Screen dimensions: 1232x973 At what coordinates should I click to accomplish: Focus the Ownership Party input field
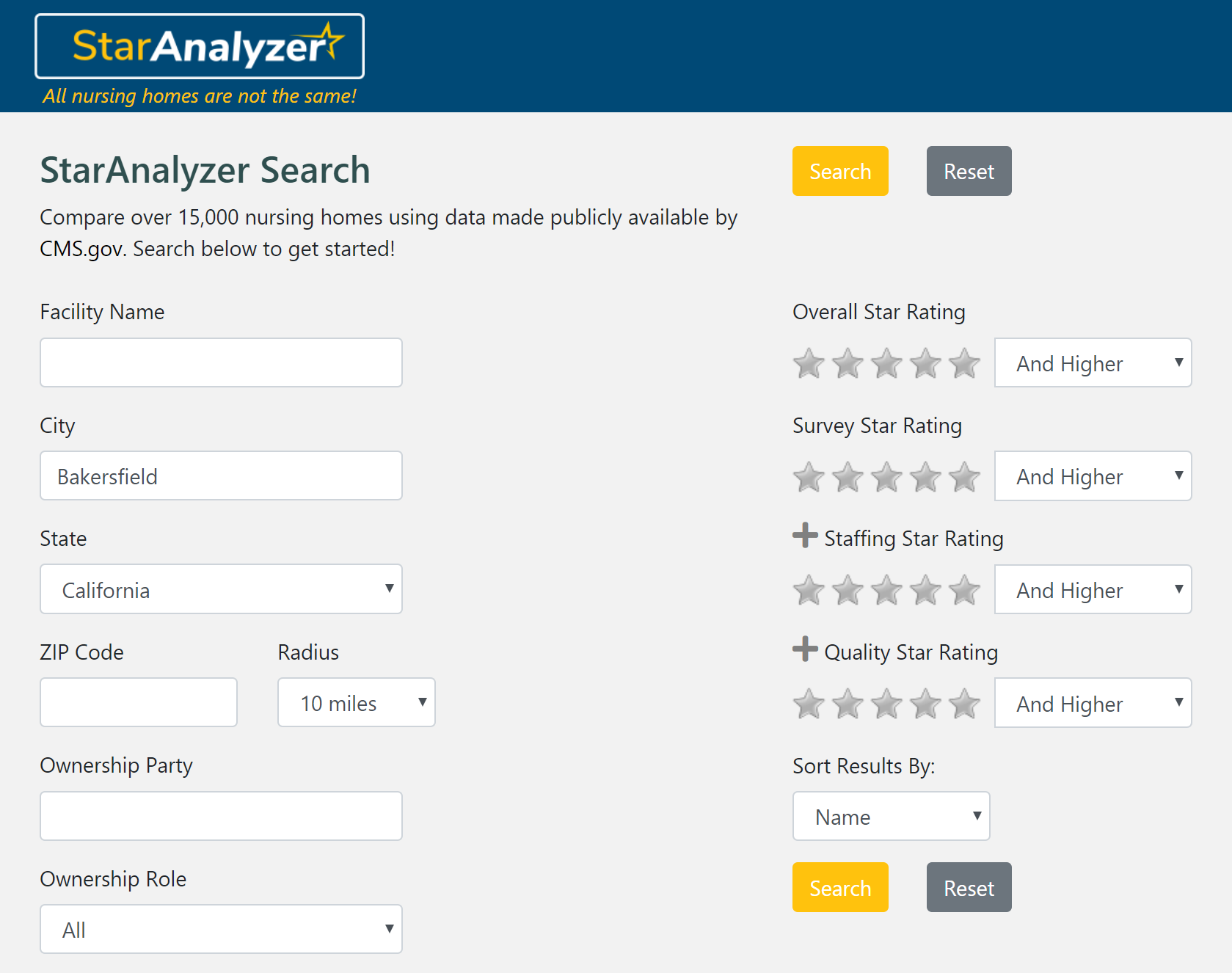[221, 816]
